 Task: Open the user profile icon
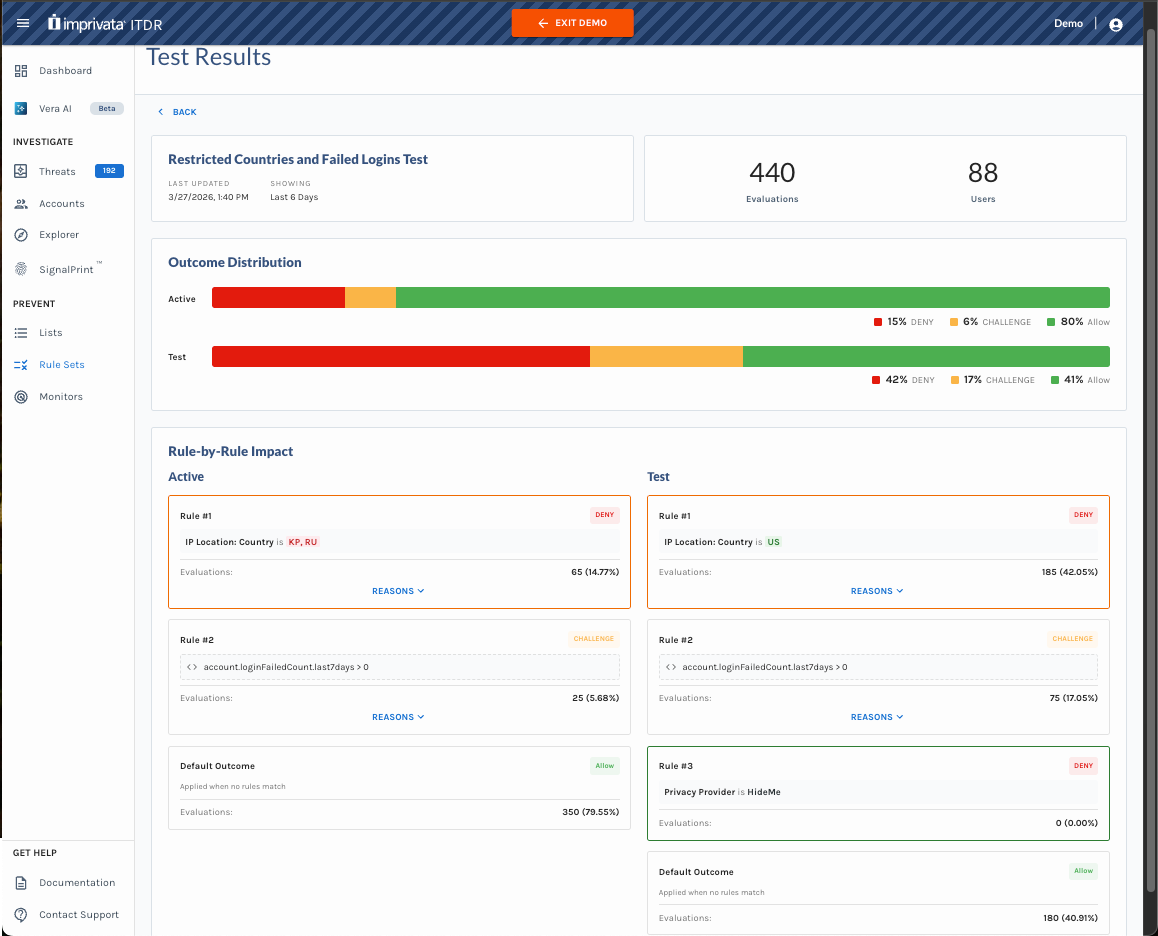[x=1116, y=24]
